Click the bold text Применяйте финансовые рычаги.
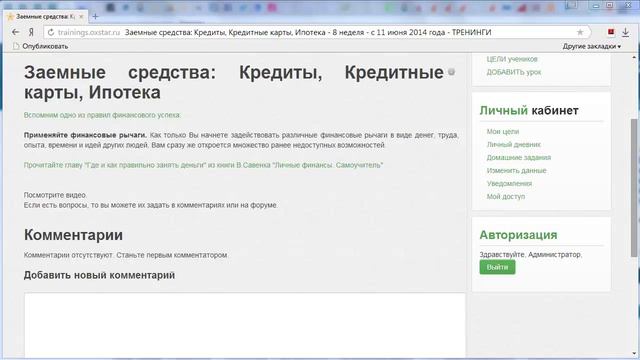 (85, 135)
